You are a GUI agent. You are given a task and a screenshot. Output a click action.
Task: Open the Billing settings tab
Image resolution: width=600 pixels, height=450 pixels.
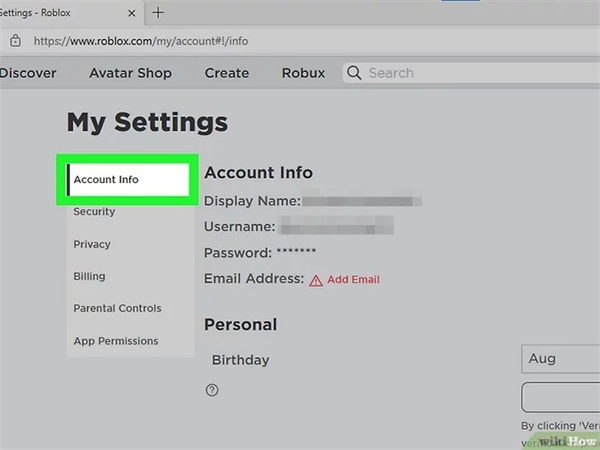pyautogui.click(x=89, y=276)
